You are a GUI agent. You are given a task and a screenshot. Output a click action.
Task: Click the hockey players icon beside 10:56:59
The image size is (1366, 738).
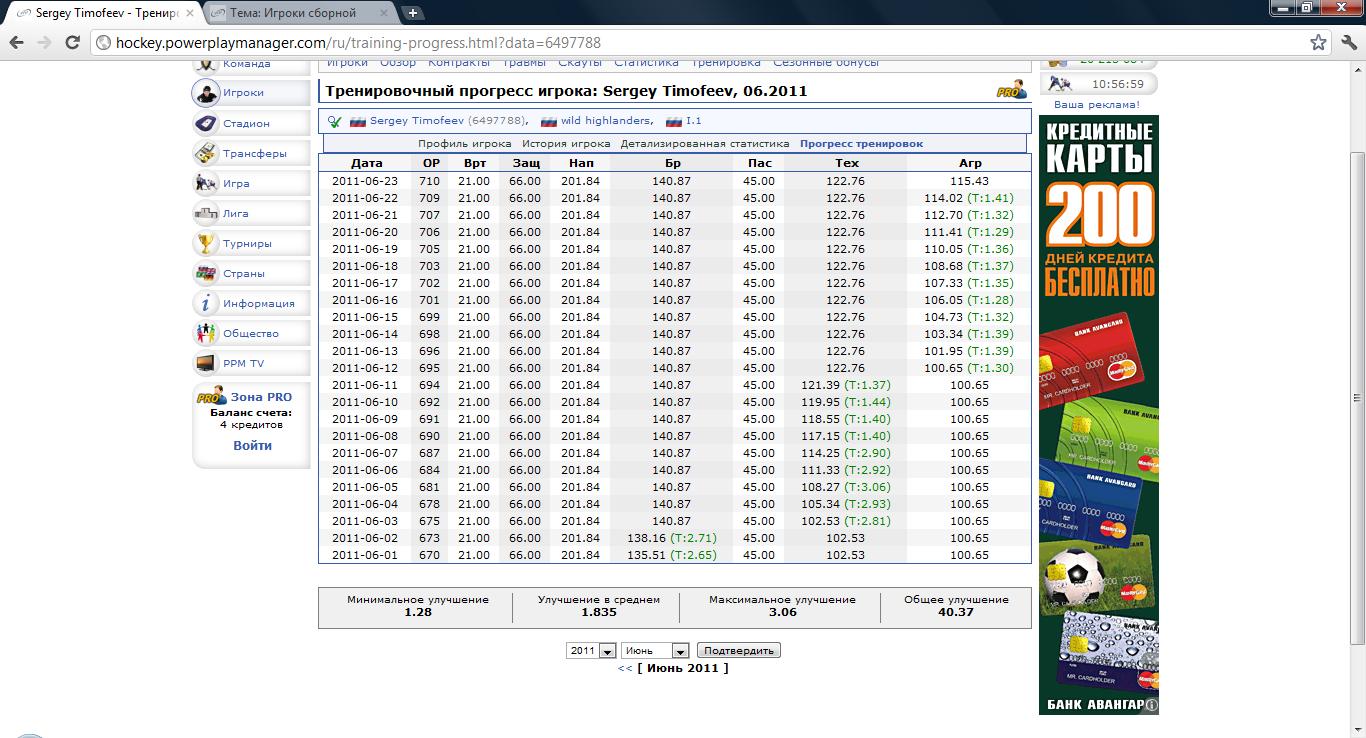(x=1061, y=84)
